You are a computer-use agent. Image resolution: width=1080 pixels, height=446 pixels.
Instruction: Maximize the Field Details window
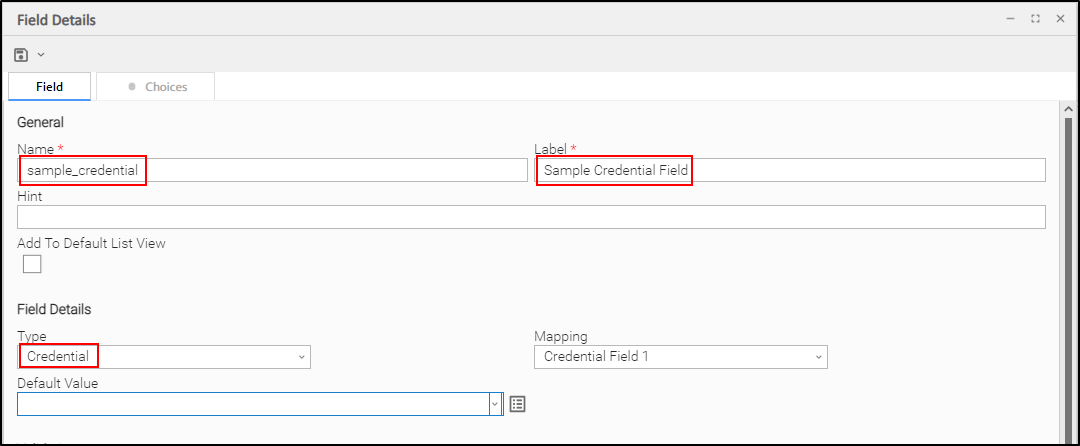(1035, 19)
